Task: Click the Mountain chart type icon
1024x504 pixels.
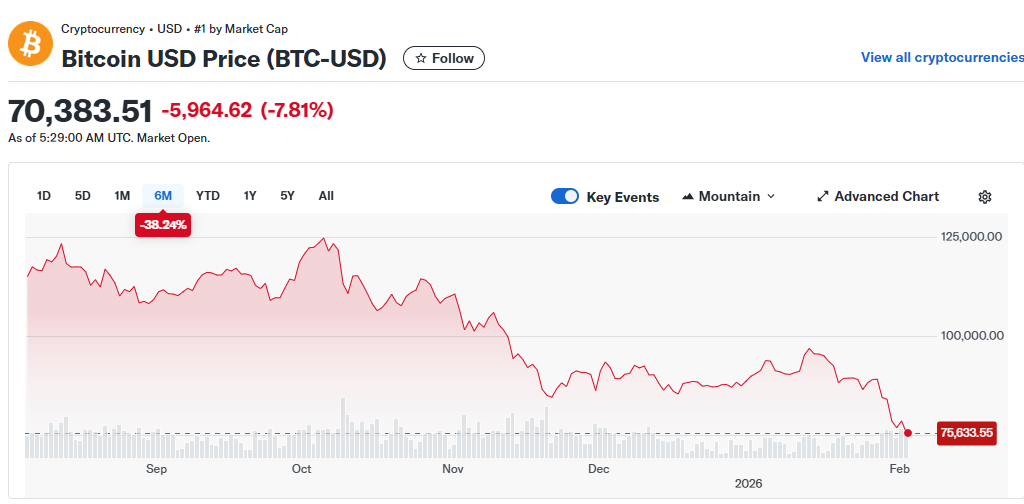Action: click(x=687, y=197)
